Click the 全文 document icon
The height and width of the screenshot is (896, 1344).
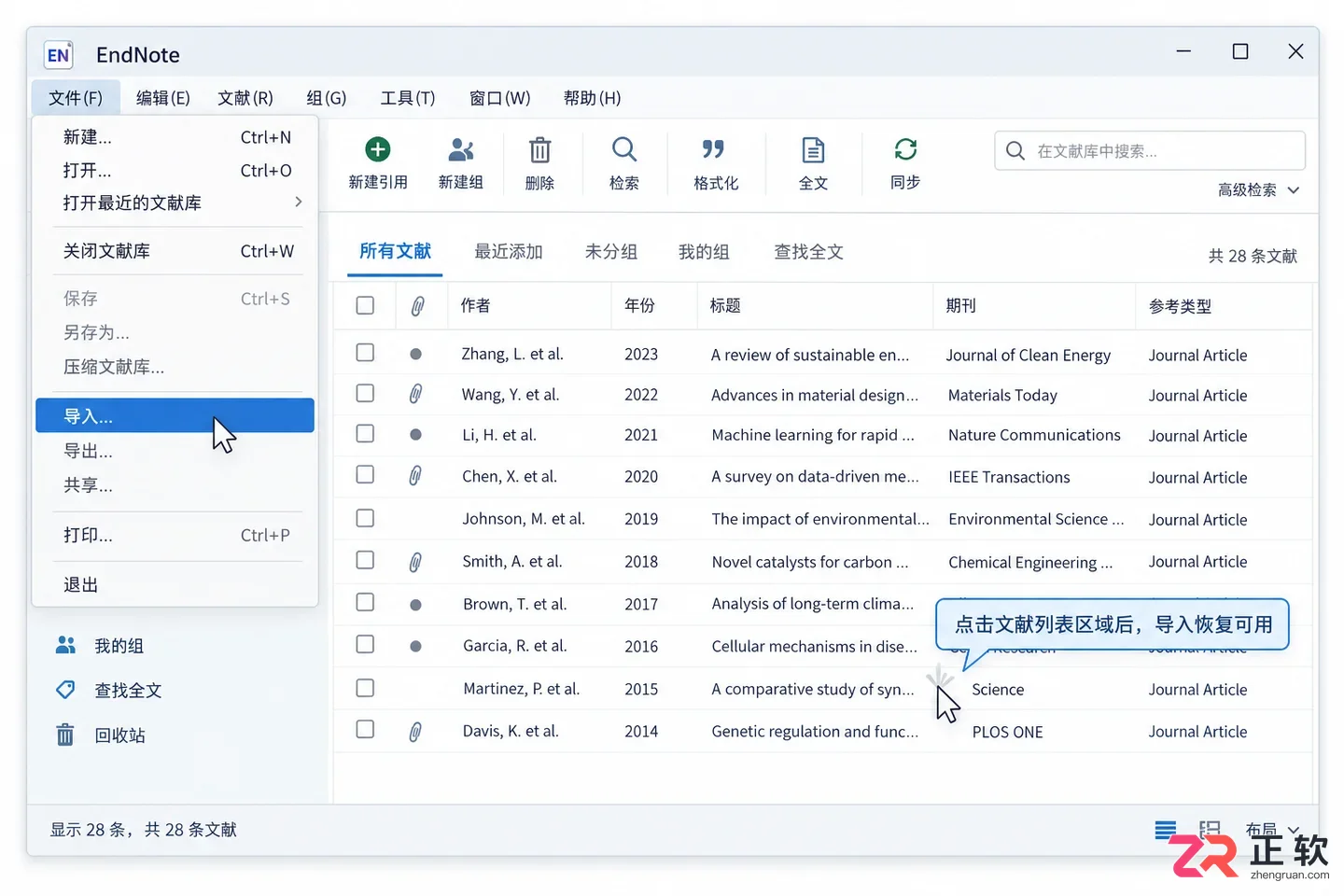(x=813, y=149)
